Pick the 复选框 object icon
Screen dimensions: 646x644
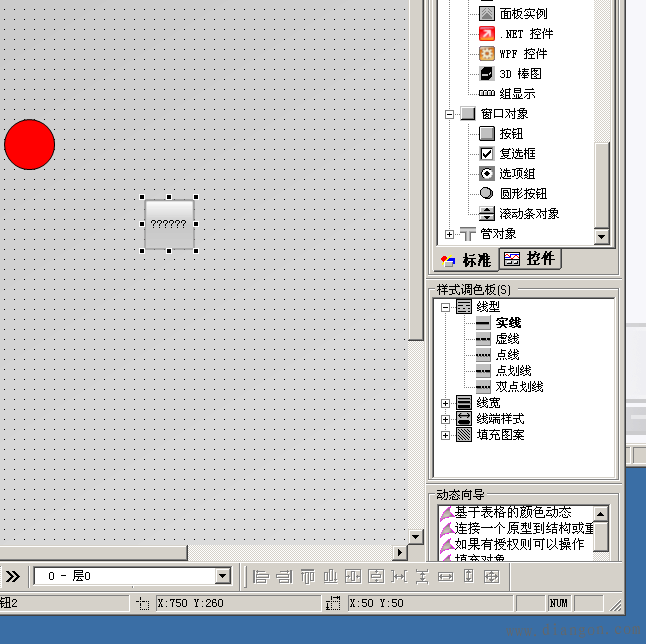click(x=487, y=154)
